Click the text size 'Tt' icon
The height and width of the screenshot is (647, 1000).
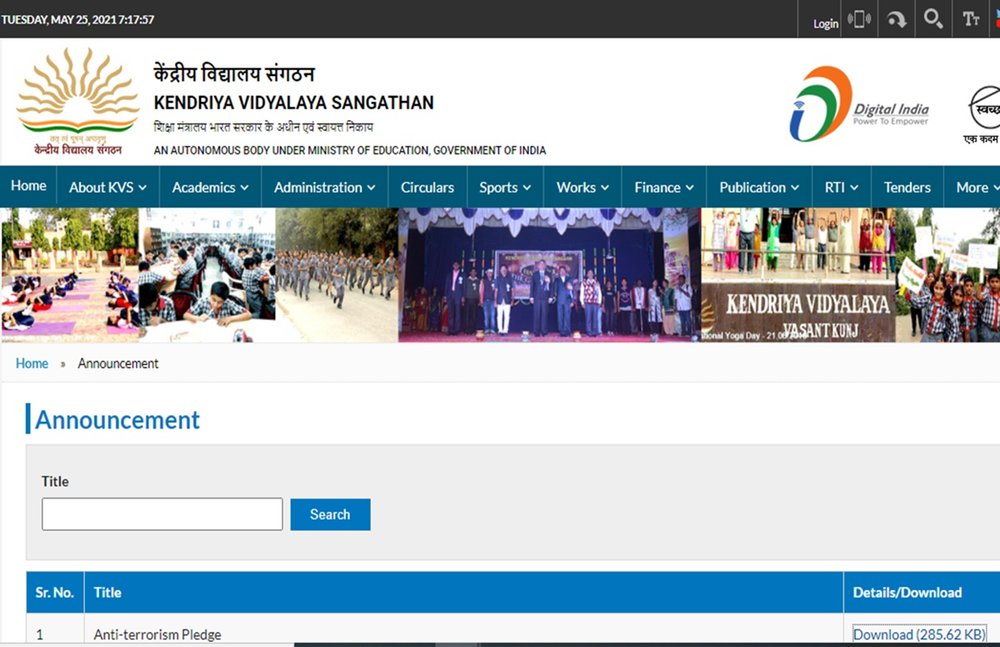pos(971,19)
